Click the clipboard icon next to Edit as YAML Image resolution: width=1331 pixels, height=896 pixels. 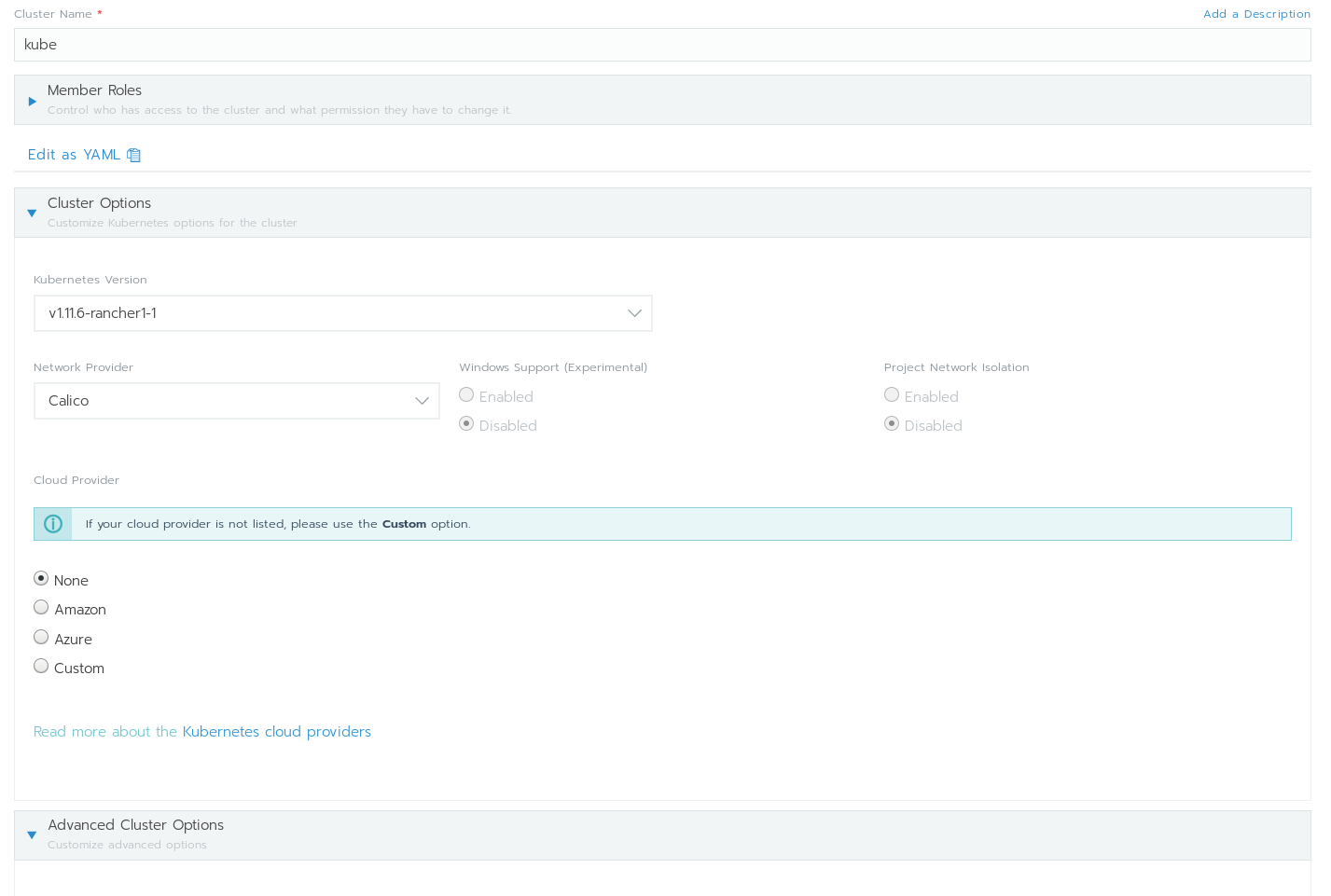133,155
